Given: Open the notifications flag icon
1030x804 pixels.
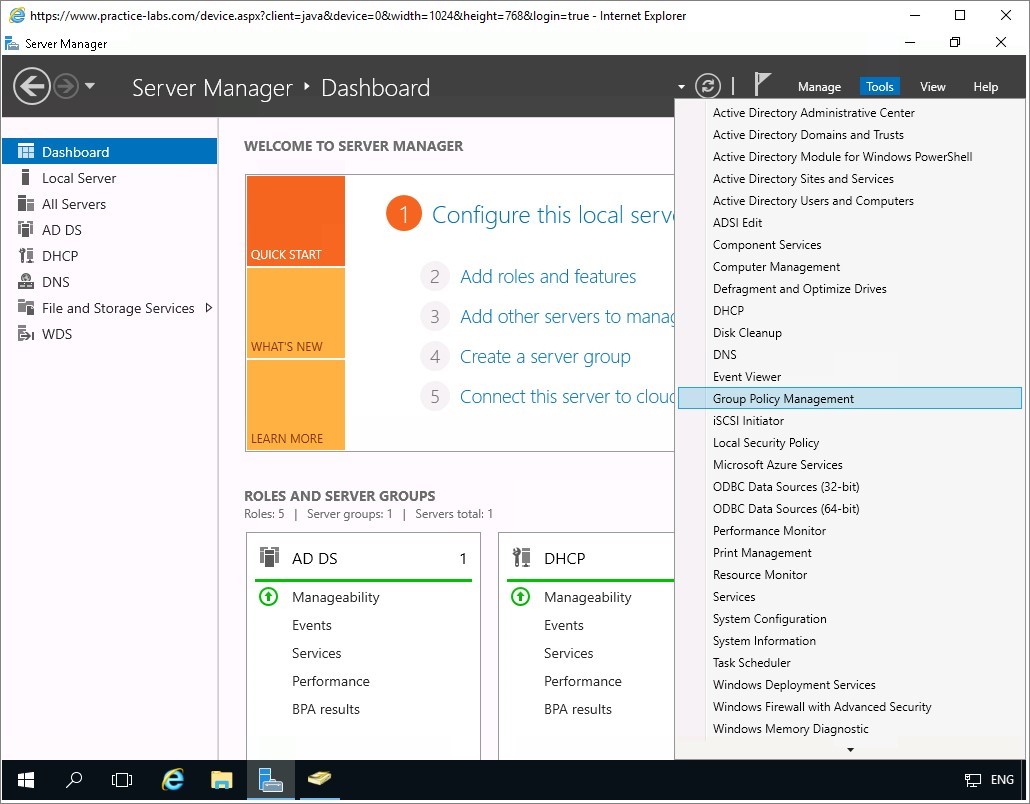Looking at the screenshot, I should [762, 84].
